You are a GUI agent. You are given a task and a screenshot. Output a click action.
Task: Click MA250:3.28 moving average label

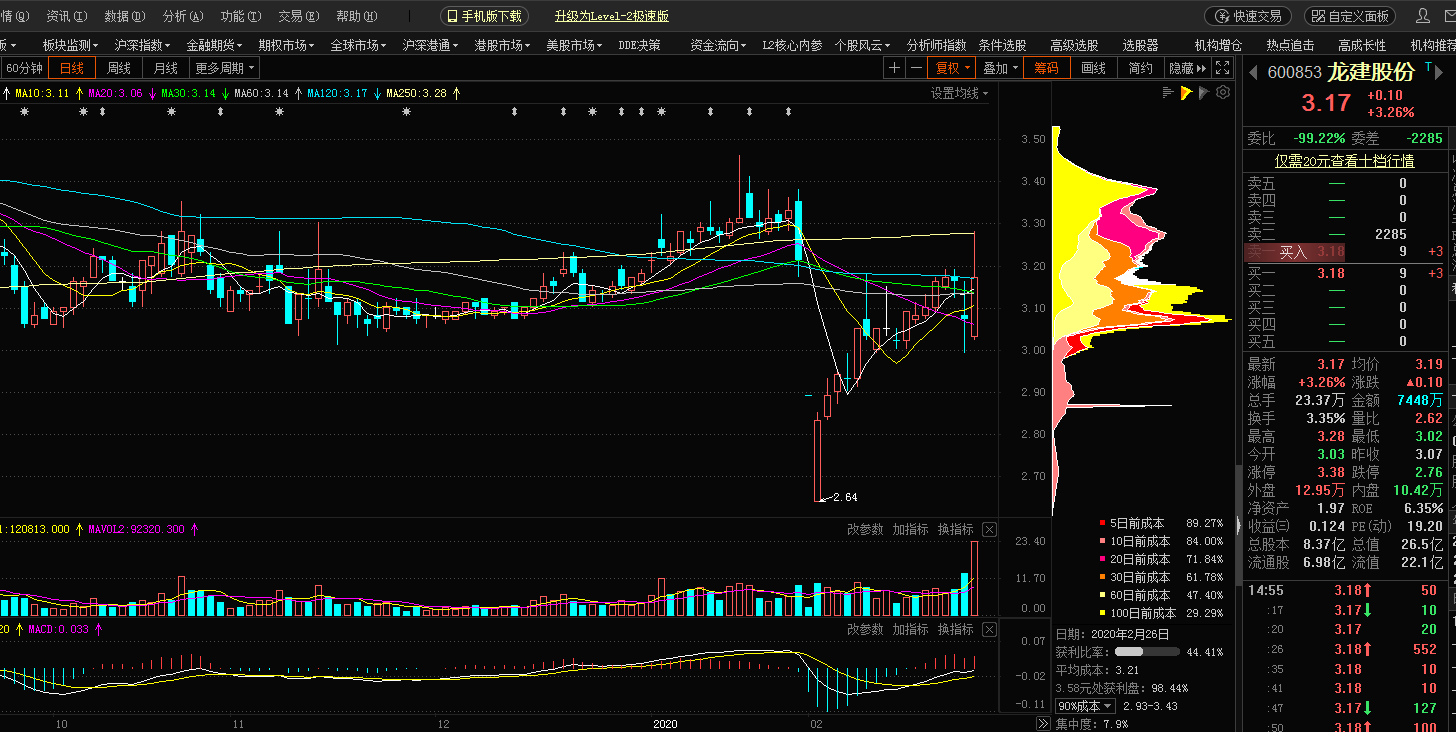point(416,93)
